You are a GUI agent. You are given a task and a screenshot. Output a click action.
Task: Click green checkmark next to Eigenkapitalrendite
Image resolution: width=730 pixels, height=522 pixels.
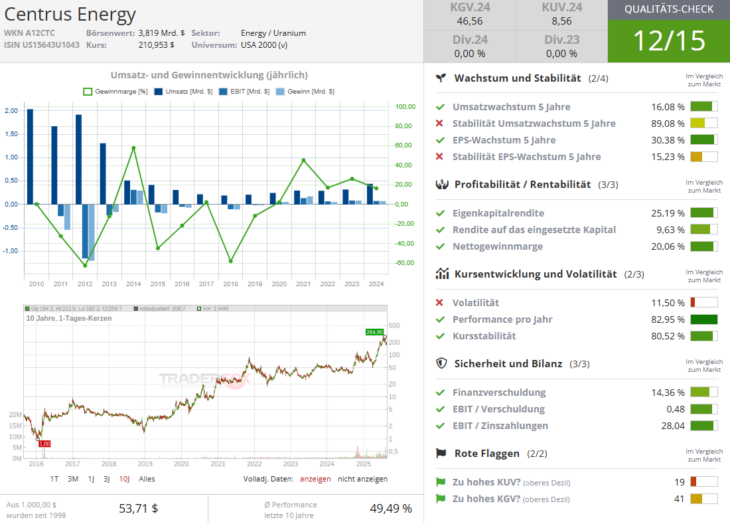pos(440,213)
